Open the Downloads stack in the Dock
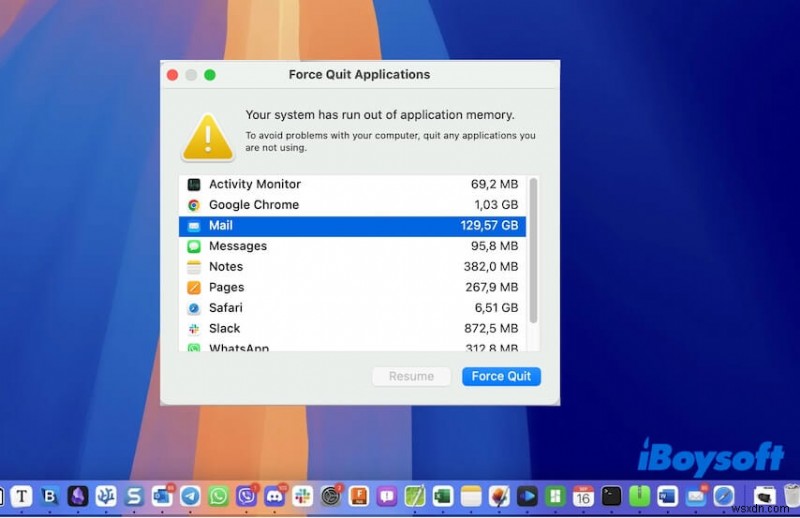 764,496
